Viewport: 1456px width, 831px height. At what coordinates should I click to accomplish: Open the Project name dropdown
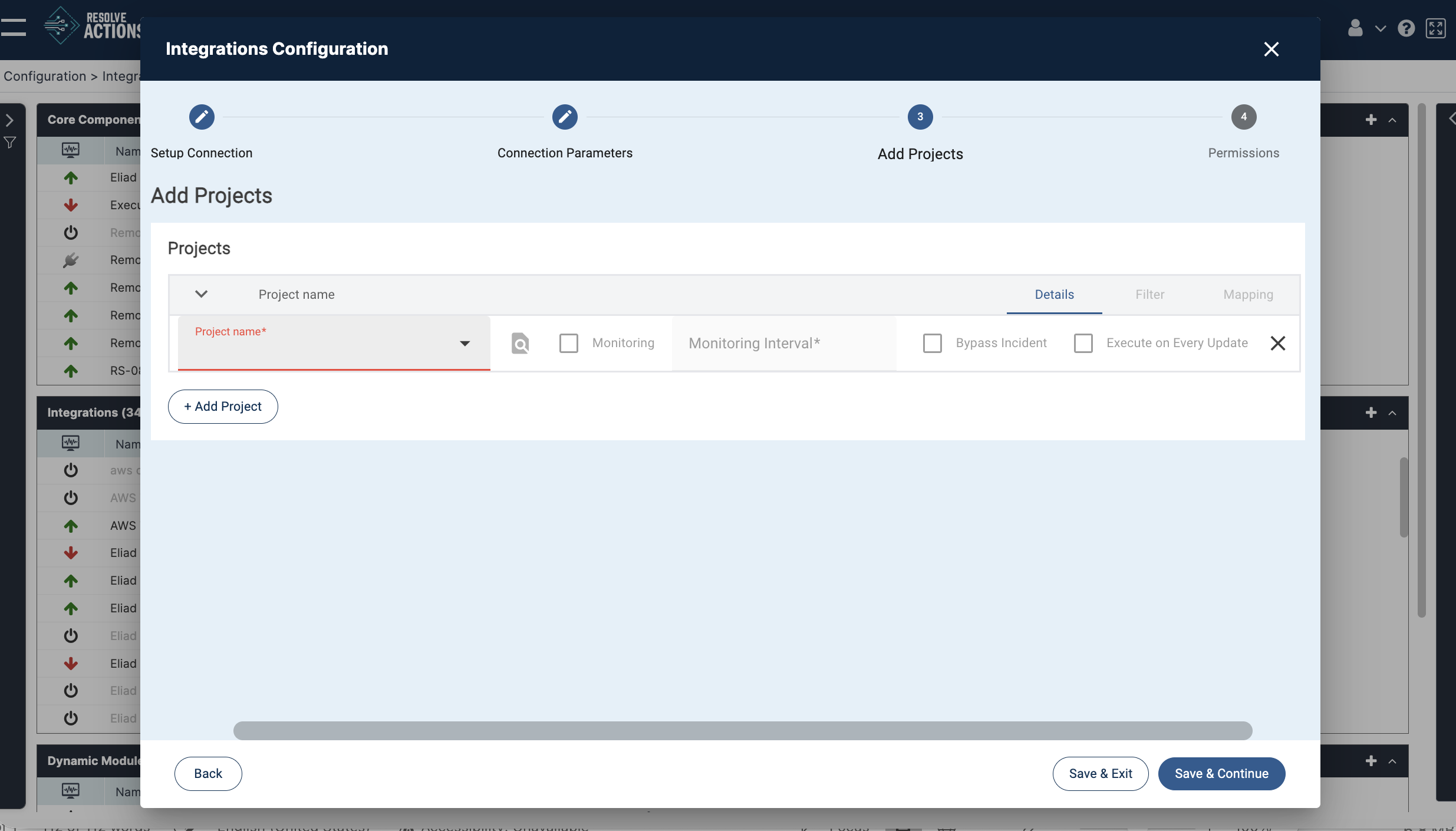(x=334, y=343)
